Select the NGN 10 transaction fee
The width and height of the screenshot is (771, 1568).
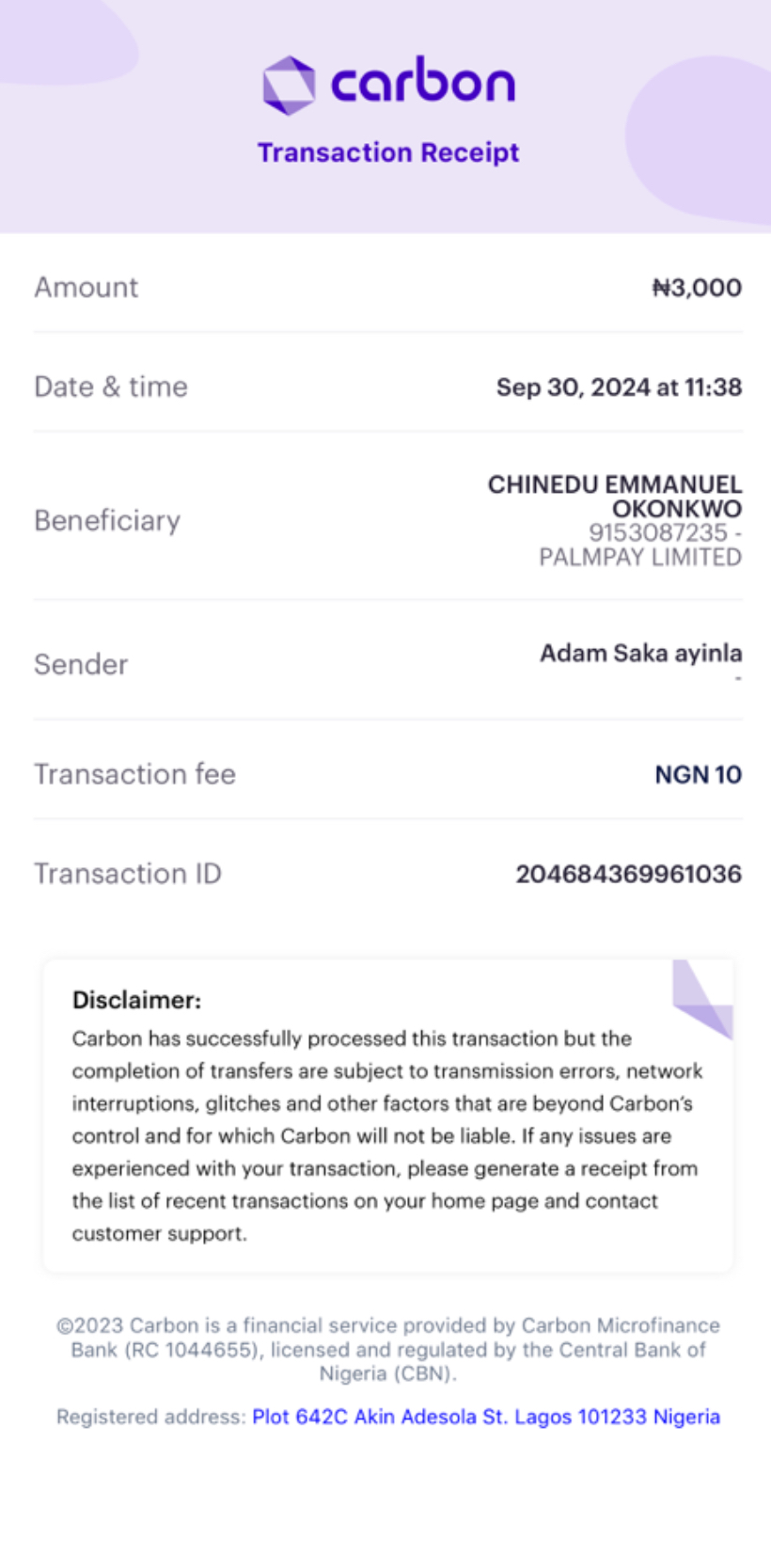click(x=698, y=775)
